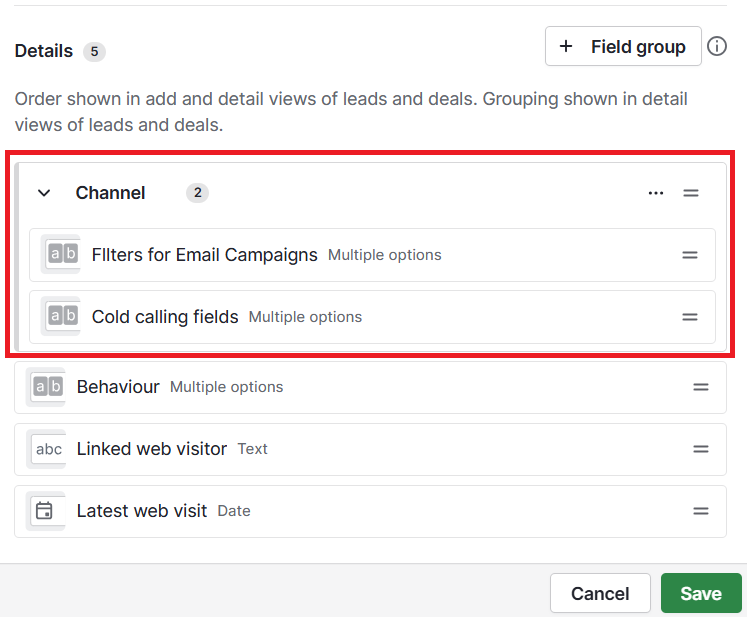Click the Cancel button

pyautogui.click(x=600, y=593)
